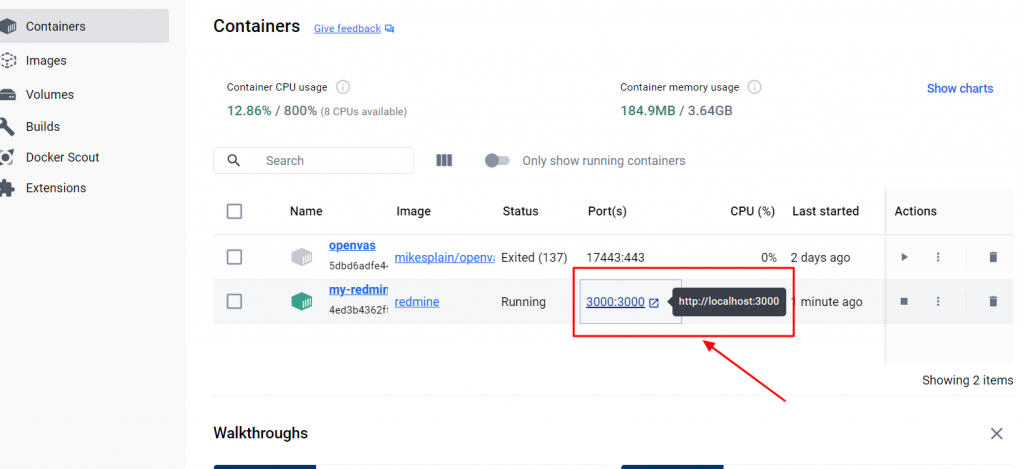Click the feedback speech bubble icon

pyautogui.click(x=389, y=29)
